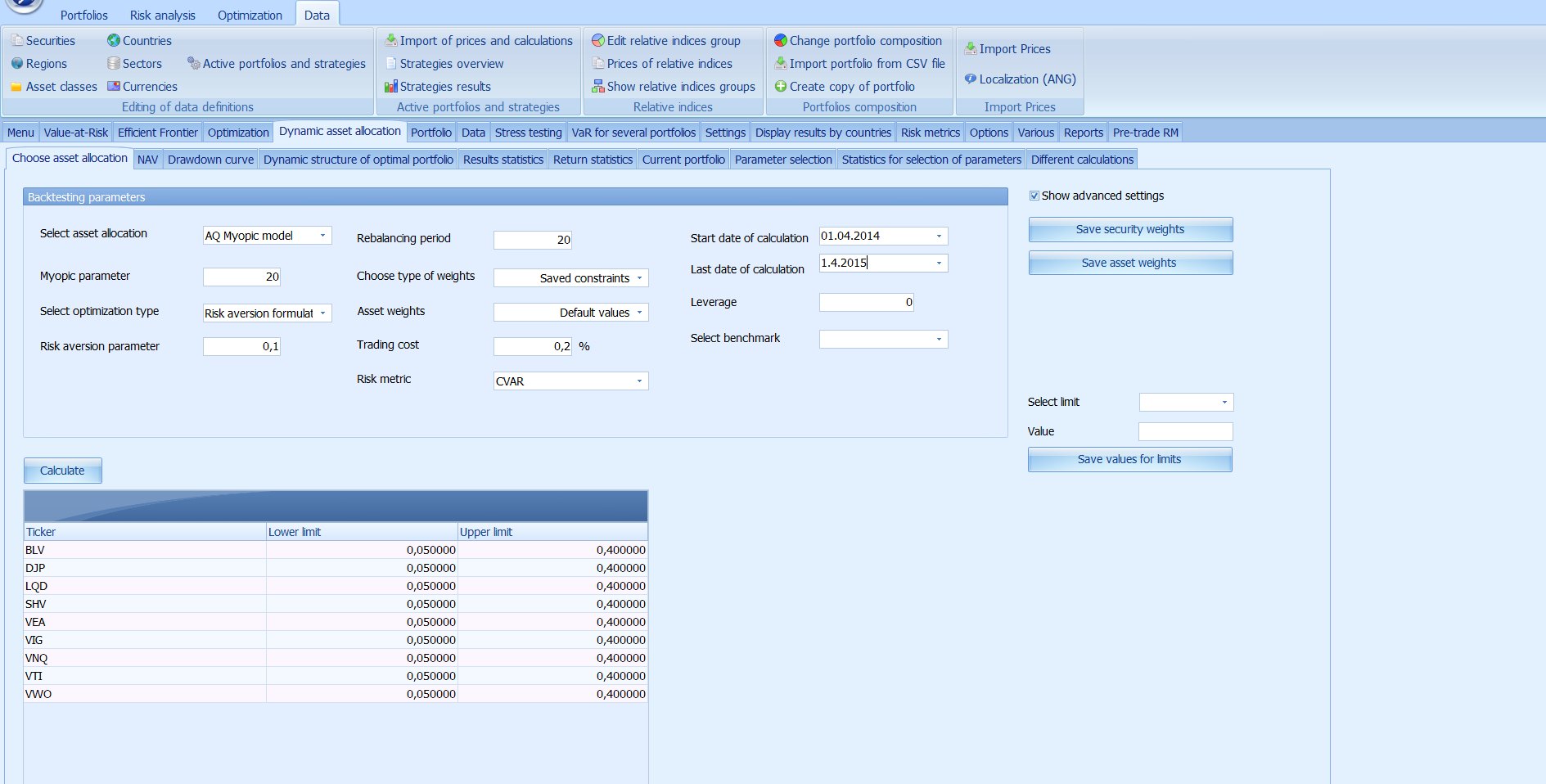Open the Select asset allocation dropdown

click(322, 236)
